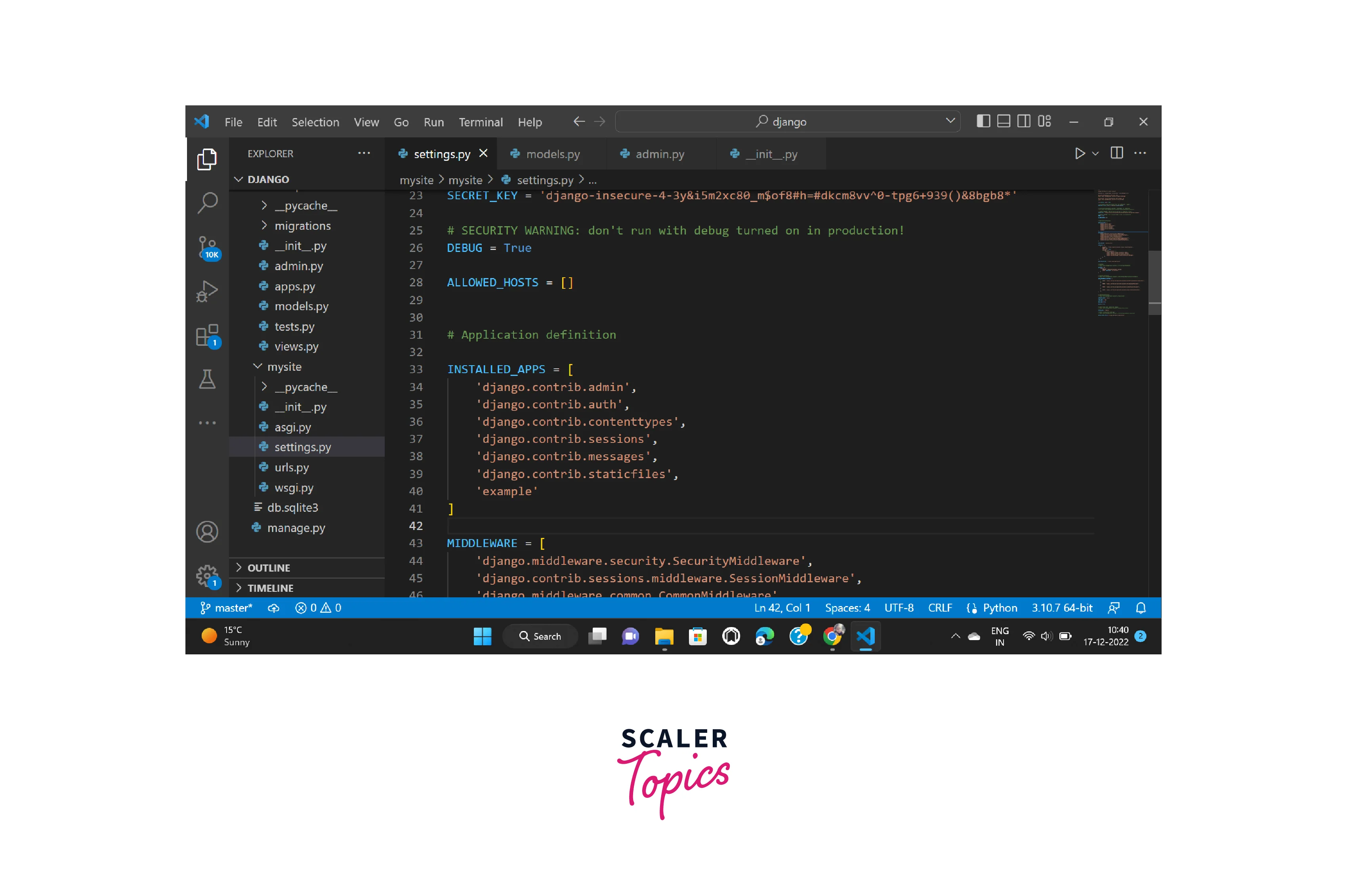1347x896 pixels.
Task: Open the Terminal menu
Action: (480, 122)
